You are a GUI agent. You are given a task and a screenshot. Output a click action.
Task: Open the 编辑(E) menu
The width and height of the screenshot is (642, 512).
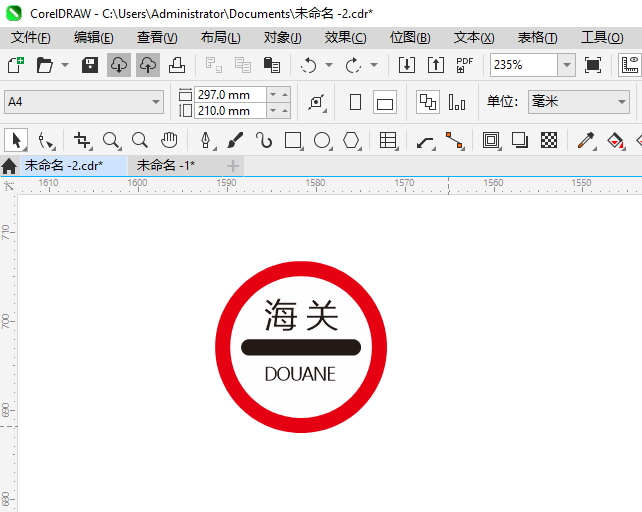click(94, 38)
